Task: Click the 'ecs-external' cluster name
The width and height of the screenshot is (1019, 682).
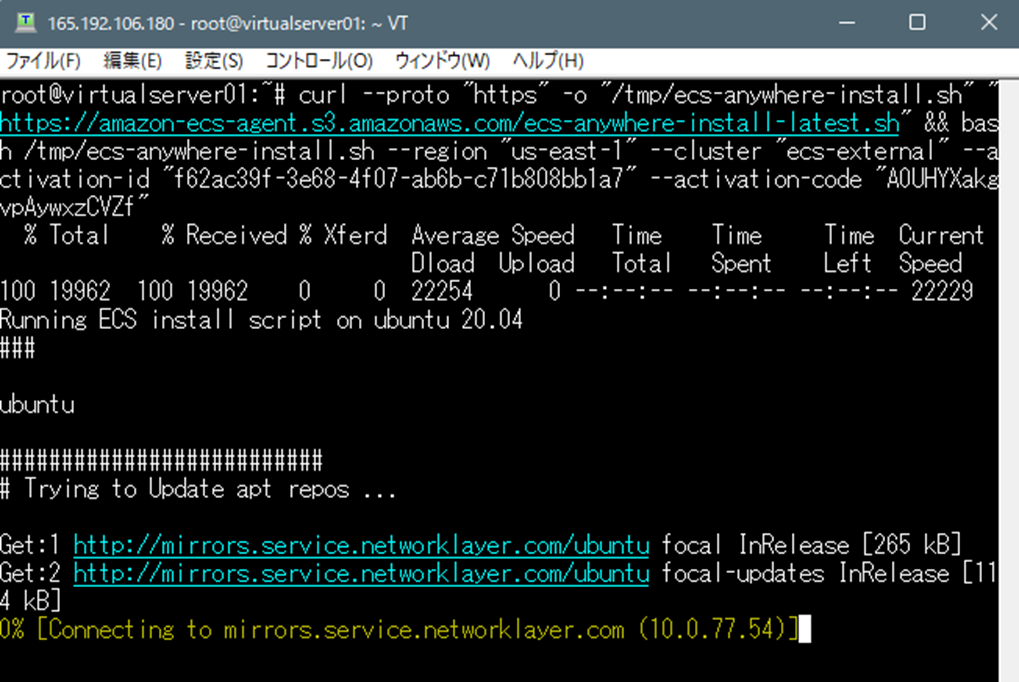Action: click(x=860, y=151)
